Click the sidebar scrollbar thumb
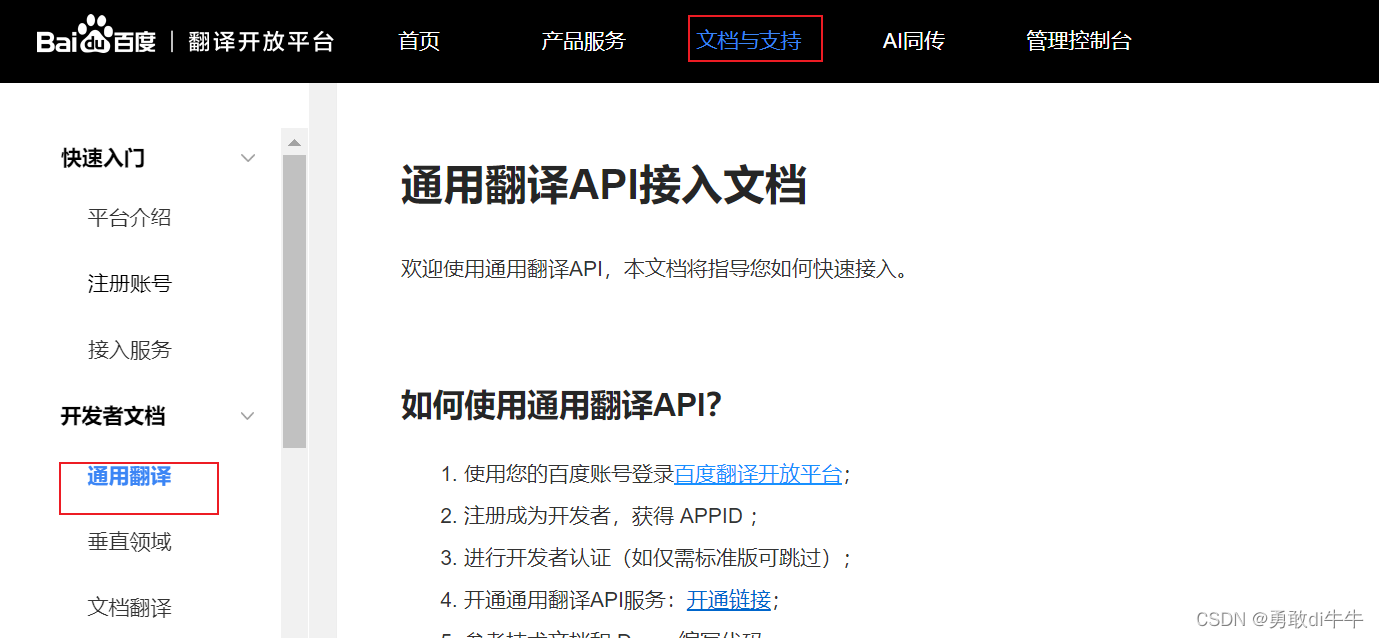The width and height of the screenshot is (1379, 638). (x=294, y=300)
